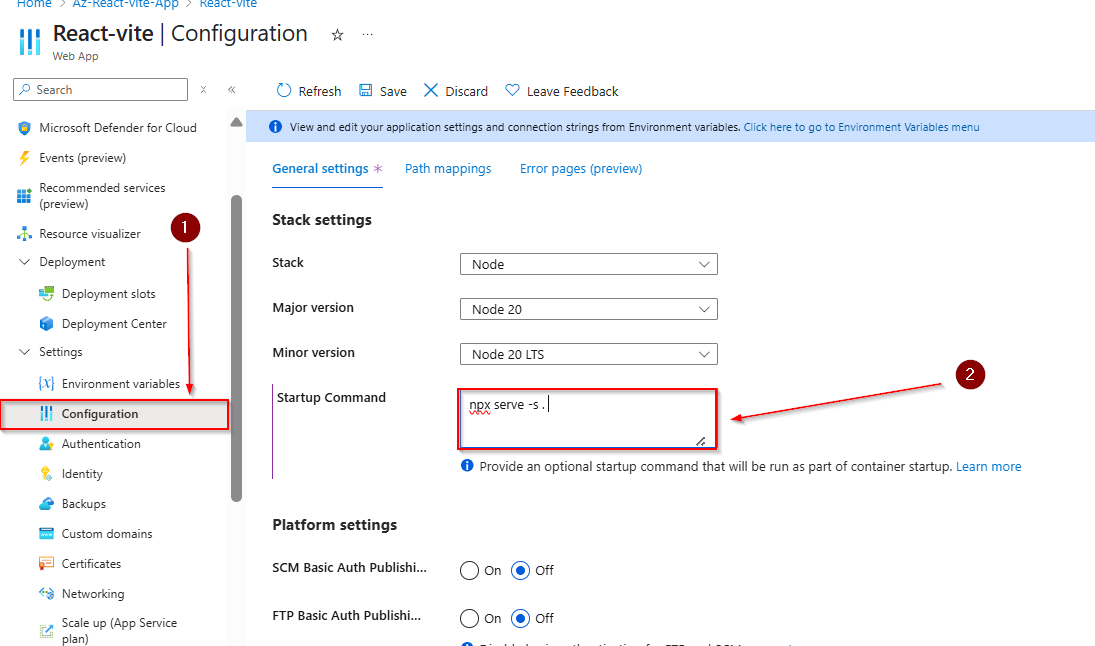Switch to the Path mappings tab
Image resolution: width=1095 pixels, height=646 pixels.
coord(448,168)
